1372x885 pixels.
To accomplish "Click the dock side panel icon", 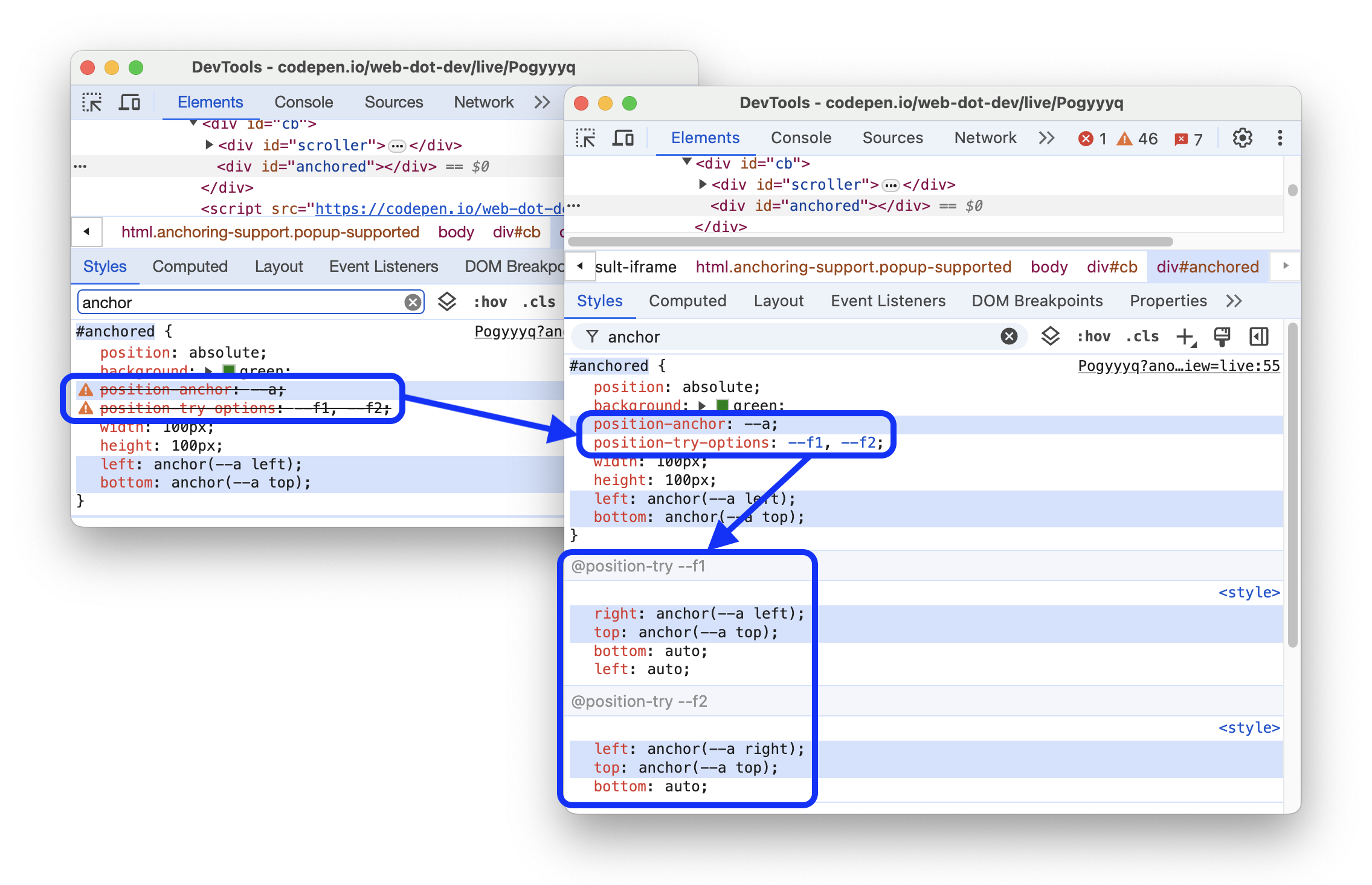I will (x=1257, y=336).
